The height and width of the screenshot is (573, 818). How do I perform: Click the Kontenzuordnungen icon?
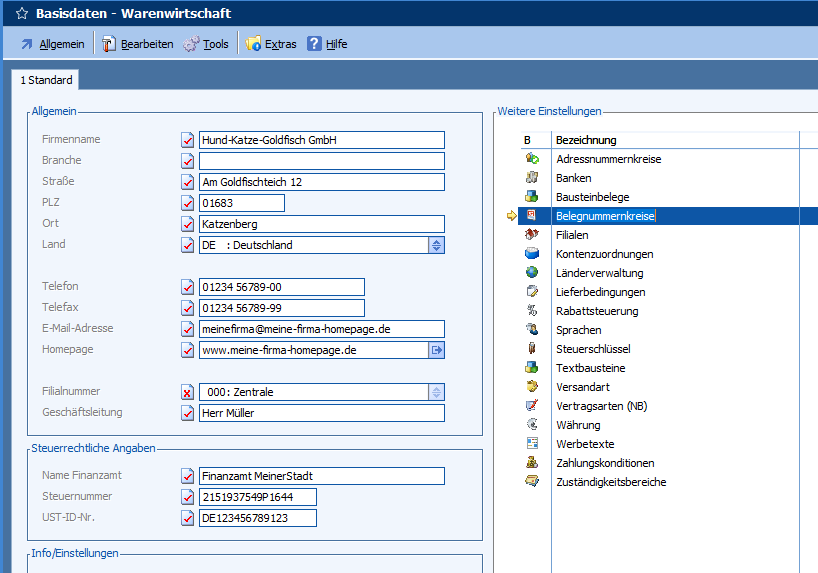532,254
